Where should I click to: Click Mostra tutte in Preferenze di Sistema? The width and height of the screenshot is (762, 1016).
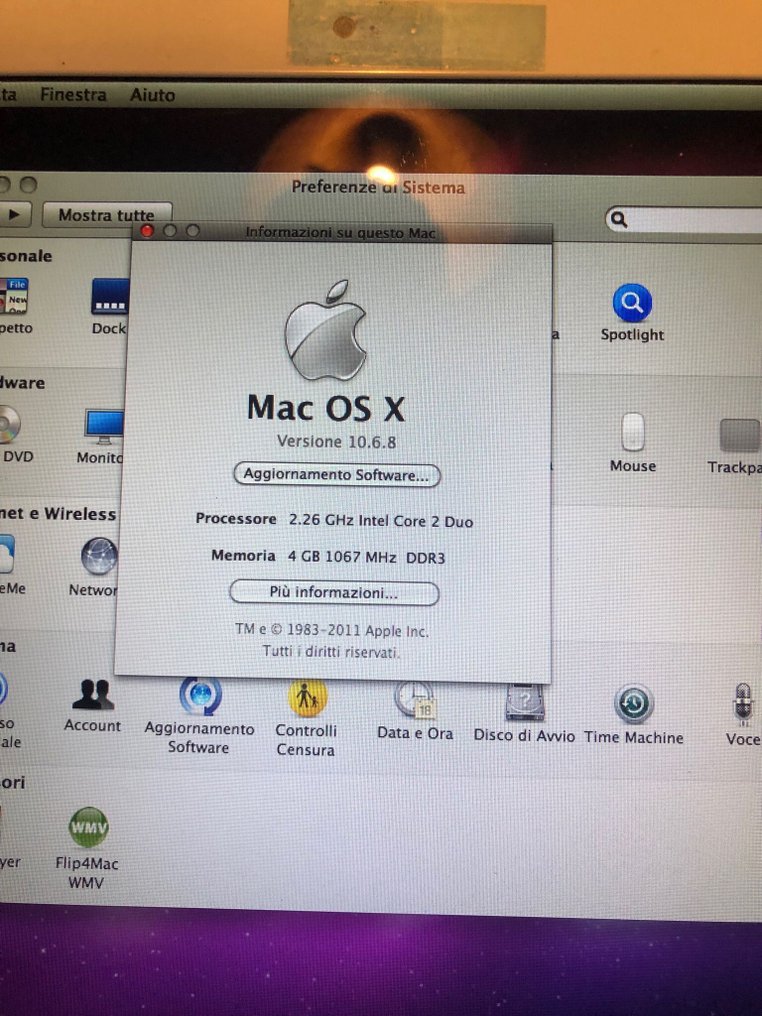pos(107,215)
